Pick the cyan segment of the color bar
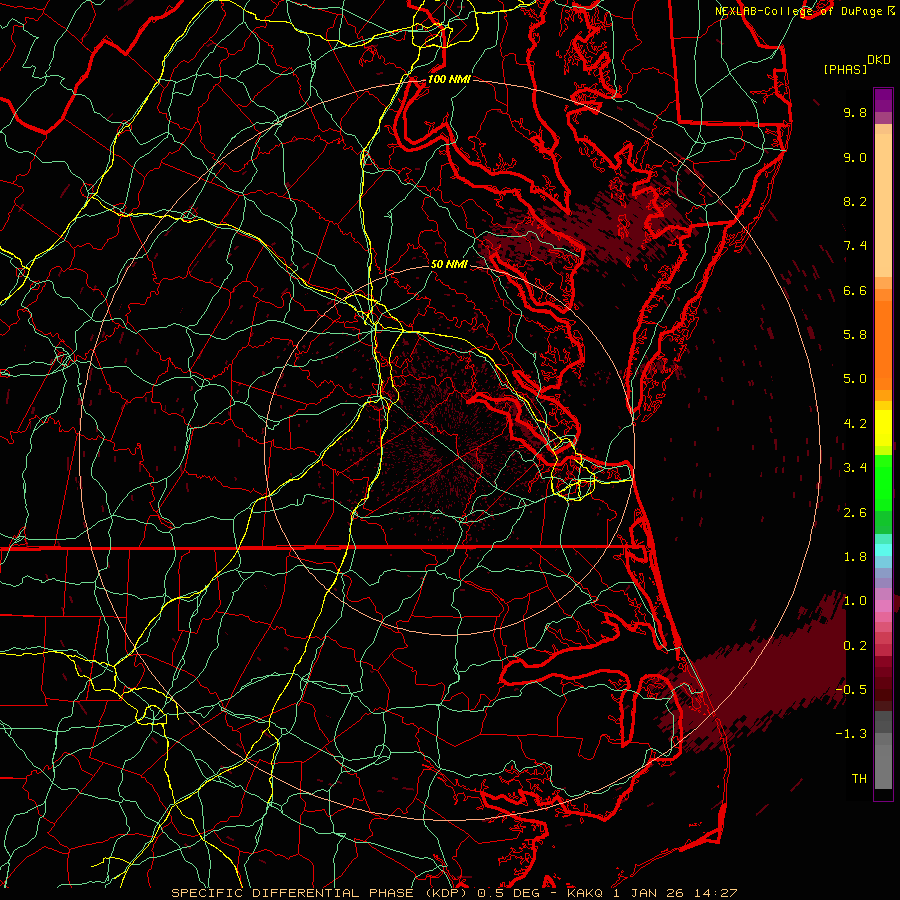This screenshot has width=900, height=900. [883, 550]
